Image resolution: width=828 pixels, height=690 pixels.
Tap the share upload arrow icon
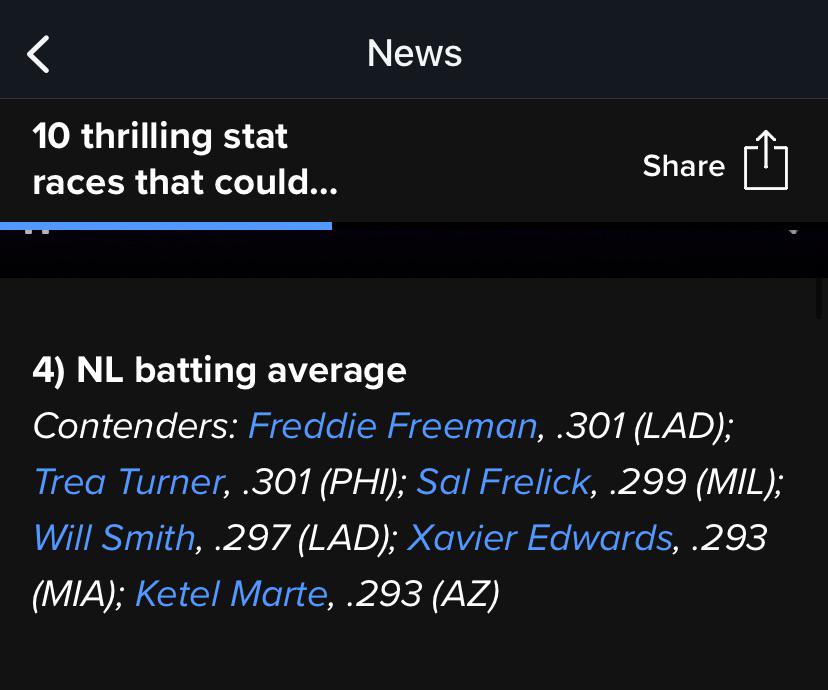[766, 160]
